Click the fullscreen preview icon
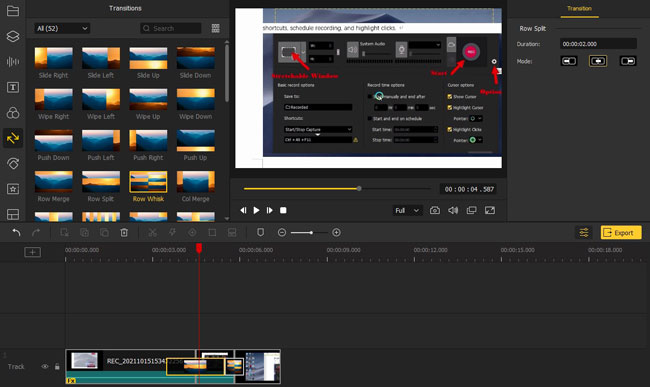 coord(490,210)
